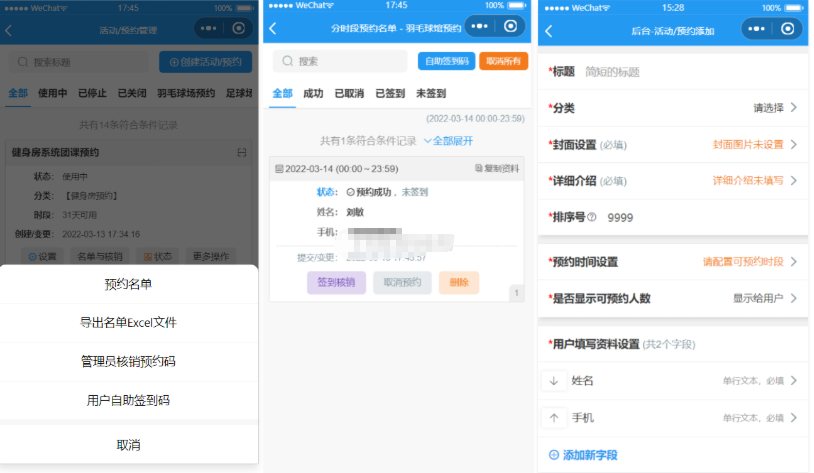Image resolution: width=814 pixels, height=473 pixels.
Task: Click the 搜索 field in the middle screen
Action: click(340, 61)
